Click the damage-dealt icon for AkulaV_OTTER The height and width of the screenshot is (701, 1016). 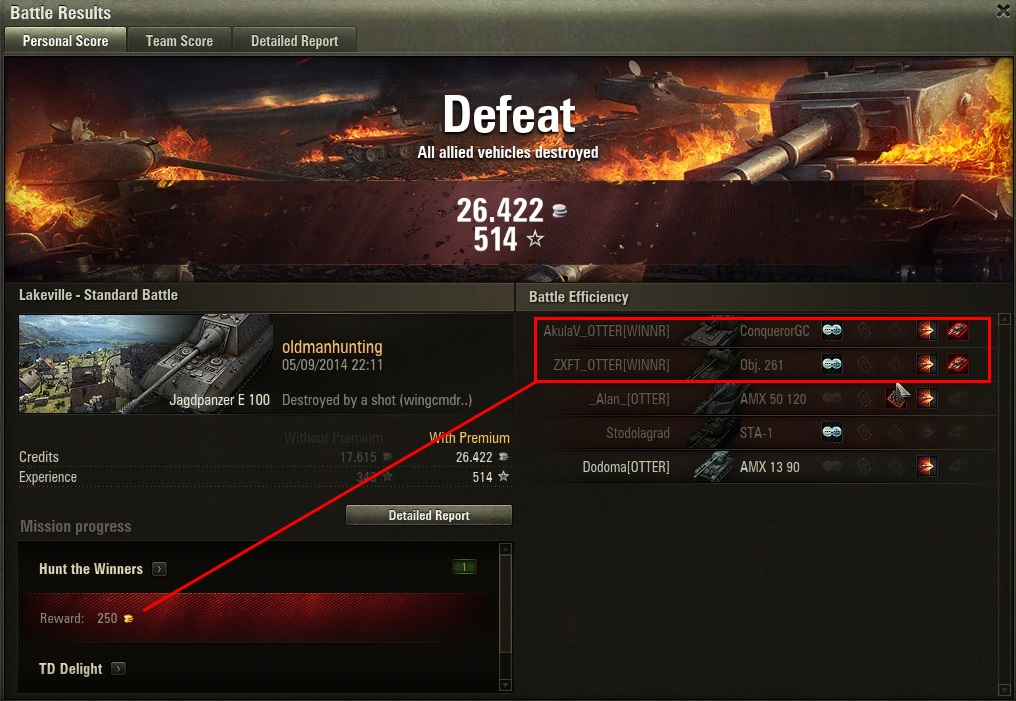click(927, 330)
